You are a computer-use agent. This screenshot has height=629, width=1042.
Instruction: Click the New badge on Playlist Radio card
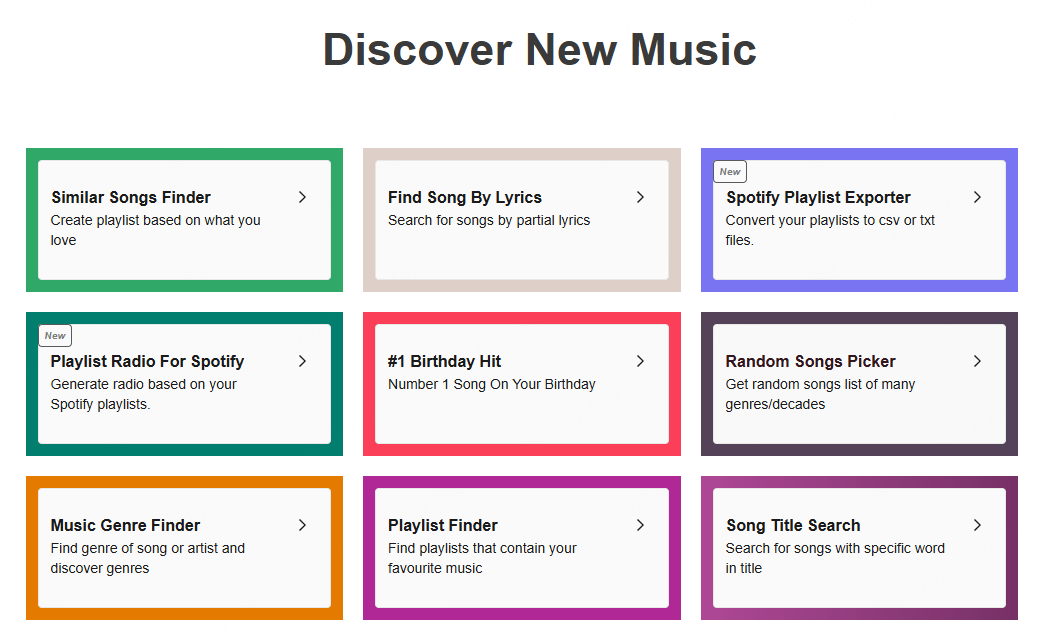click(55, 336)
